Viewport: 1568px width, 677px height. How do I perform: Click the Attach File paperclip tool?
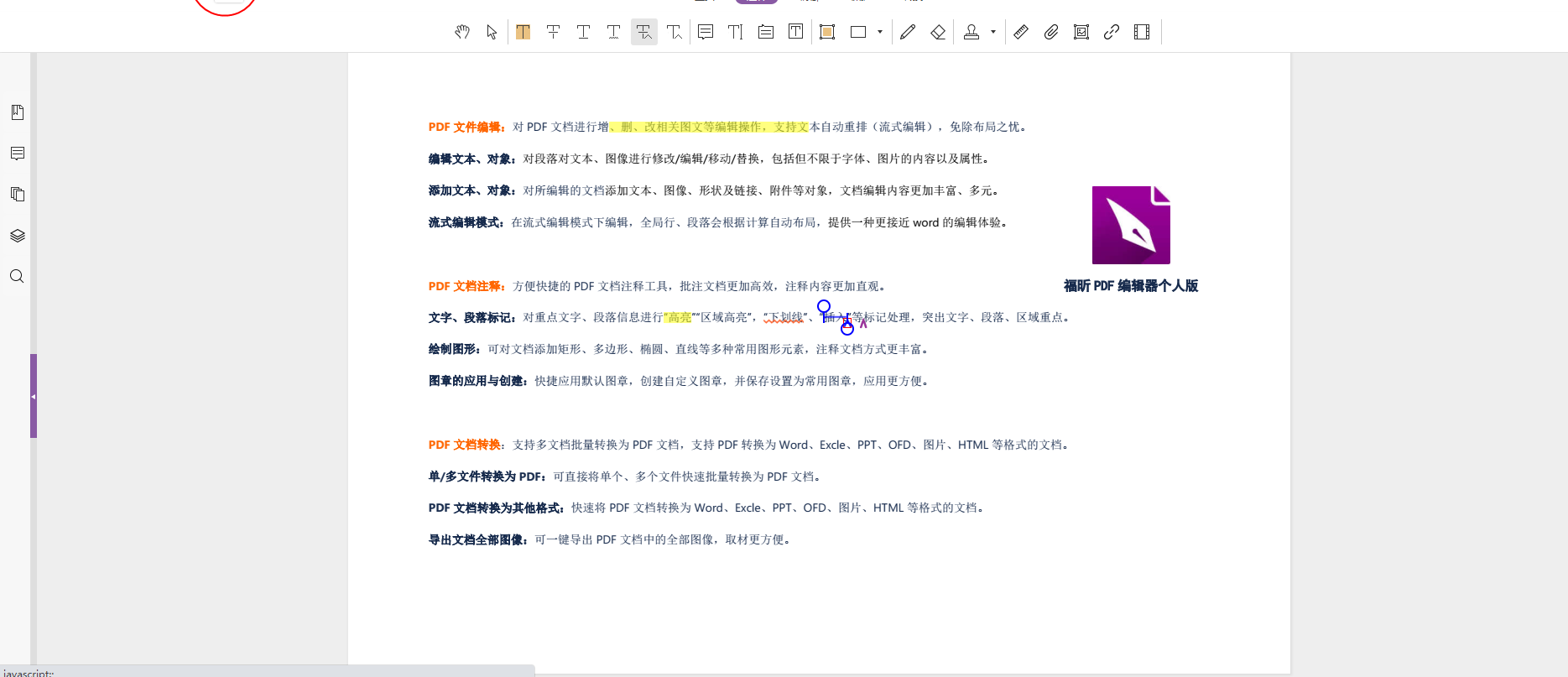(1051, 32)
